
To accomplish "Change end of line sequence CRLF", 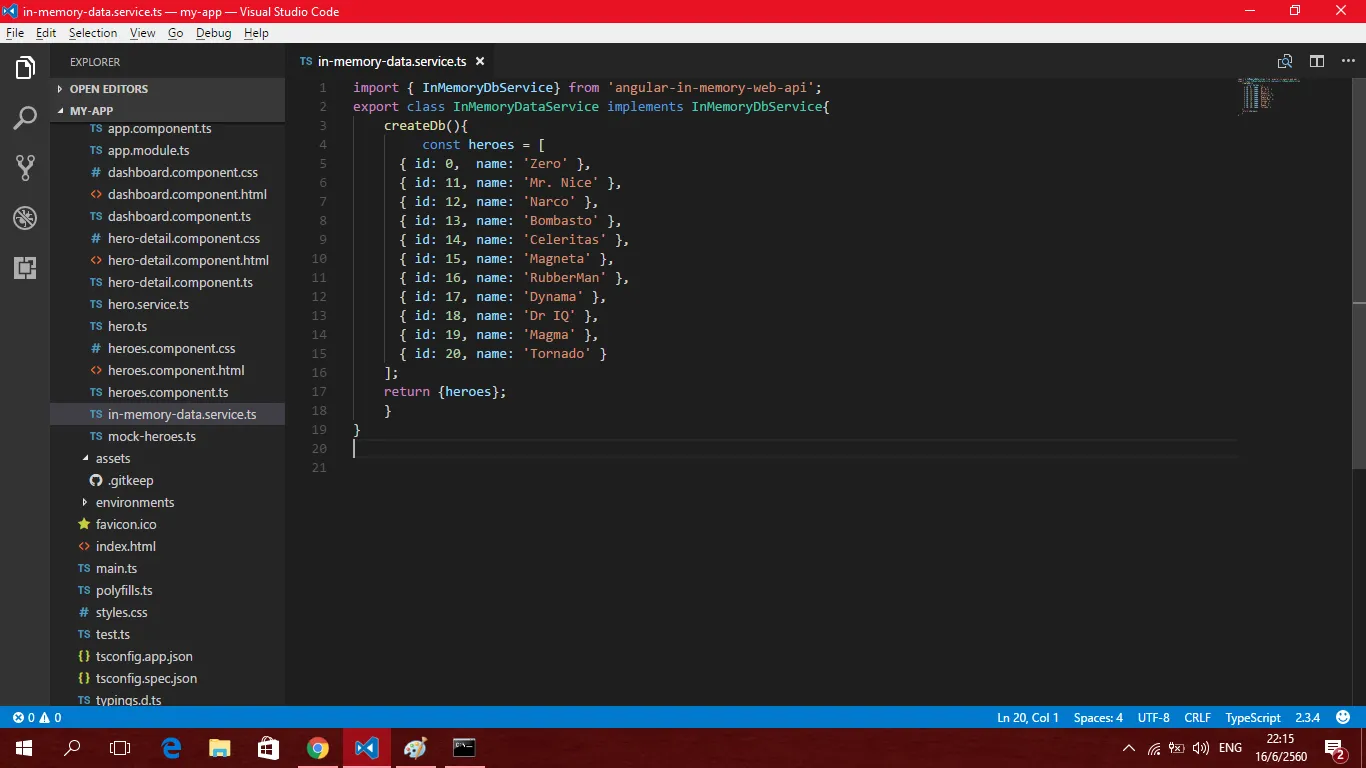I will (x=1197, y=718).
